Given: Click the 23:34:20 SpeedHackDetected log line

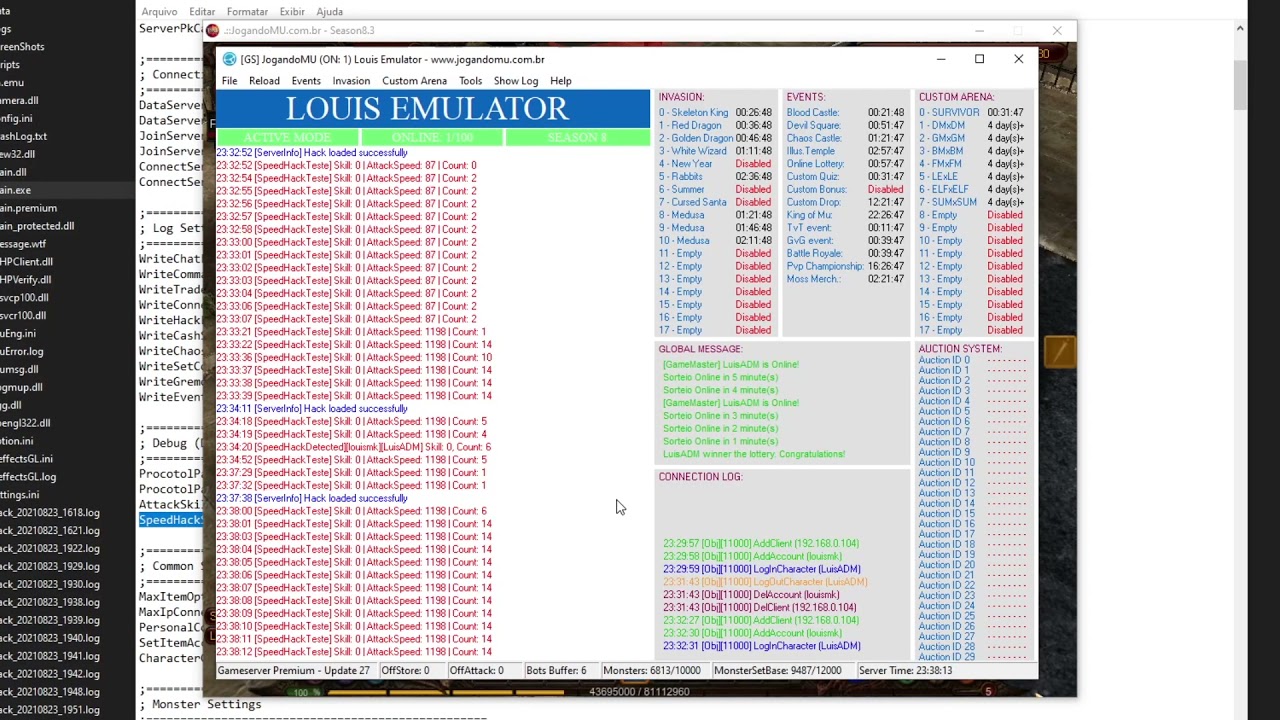Looking at the screenshot, I should [353, 447].
